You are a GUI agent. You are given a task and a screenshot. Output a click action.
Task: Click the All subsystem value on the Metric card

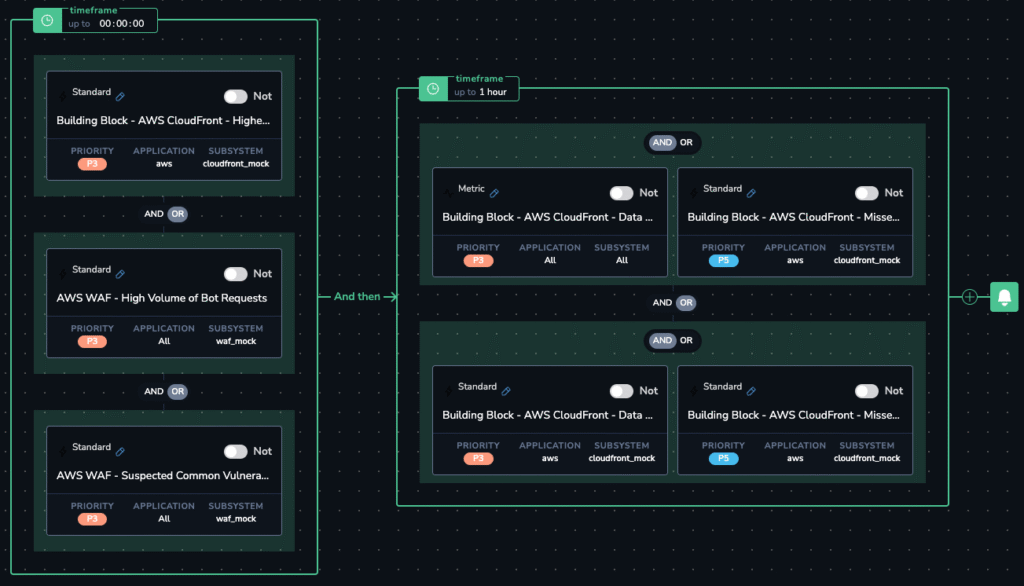[x=622, y=261]
